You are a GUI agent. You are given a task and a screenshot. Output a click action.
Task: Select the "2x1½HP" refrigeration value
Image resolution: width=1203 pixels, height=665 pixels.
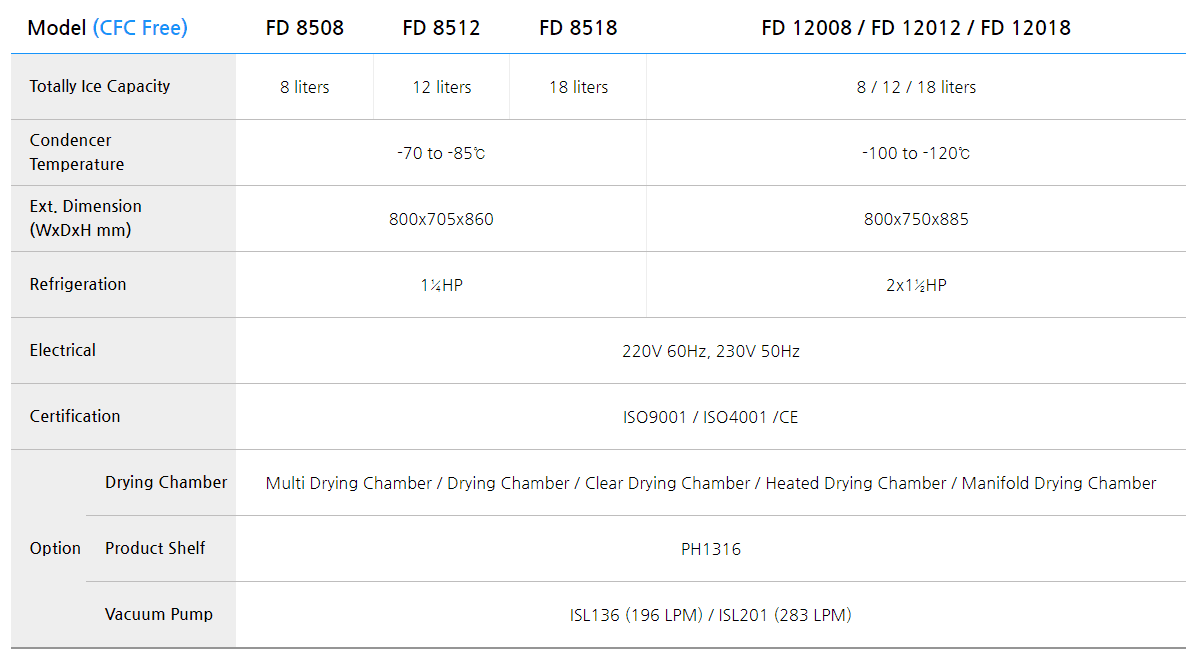tap(916, 285)
